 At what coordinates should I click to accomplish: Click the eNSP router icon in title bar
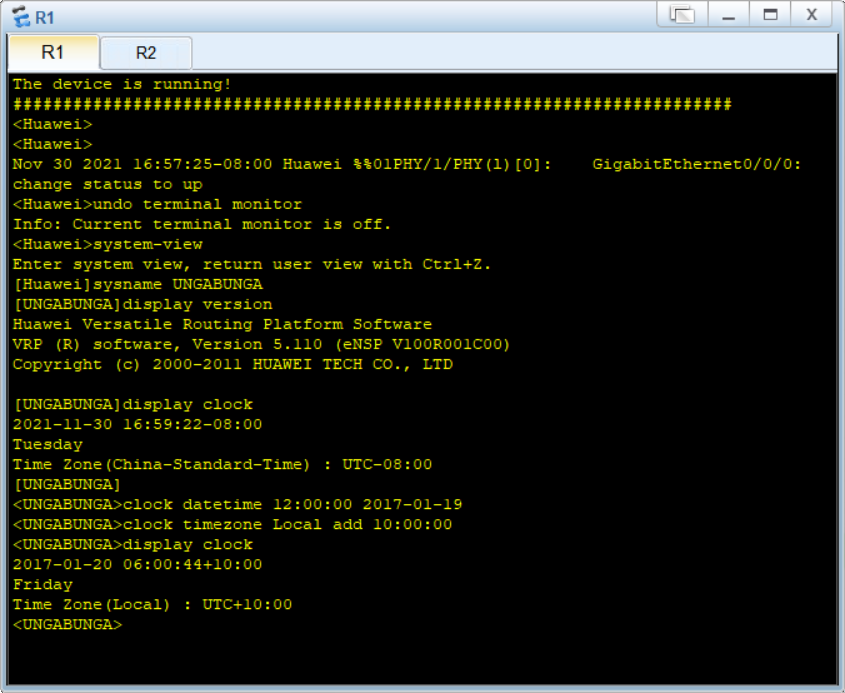(x=20, y=17)
